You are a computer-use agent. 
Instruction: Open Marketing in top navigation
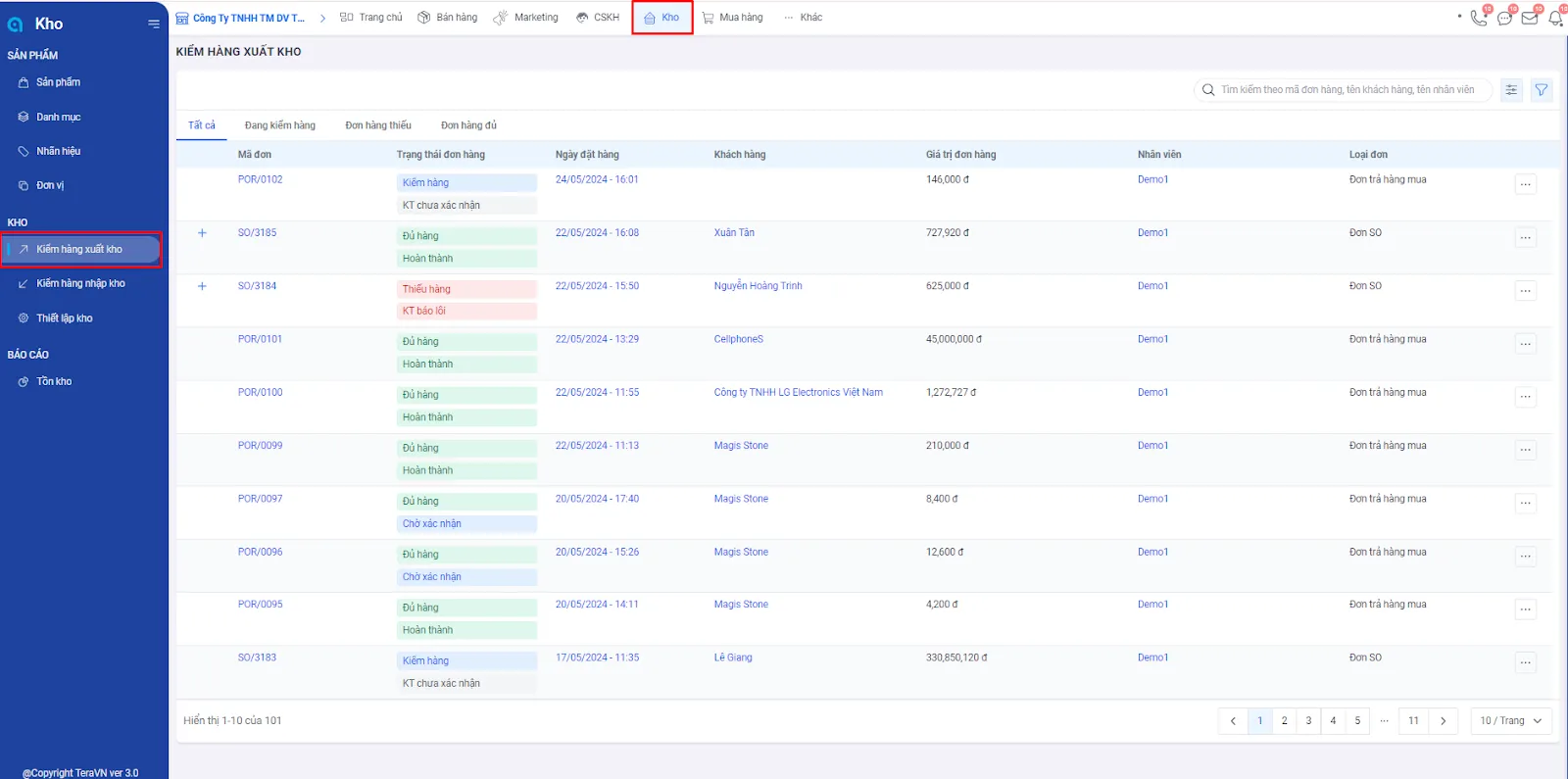tap(526, 18)
